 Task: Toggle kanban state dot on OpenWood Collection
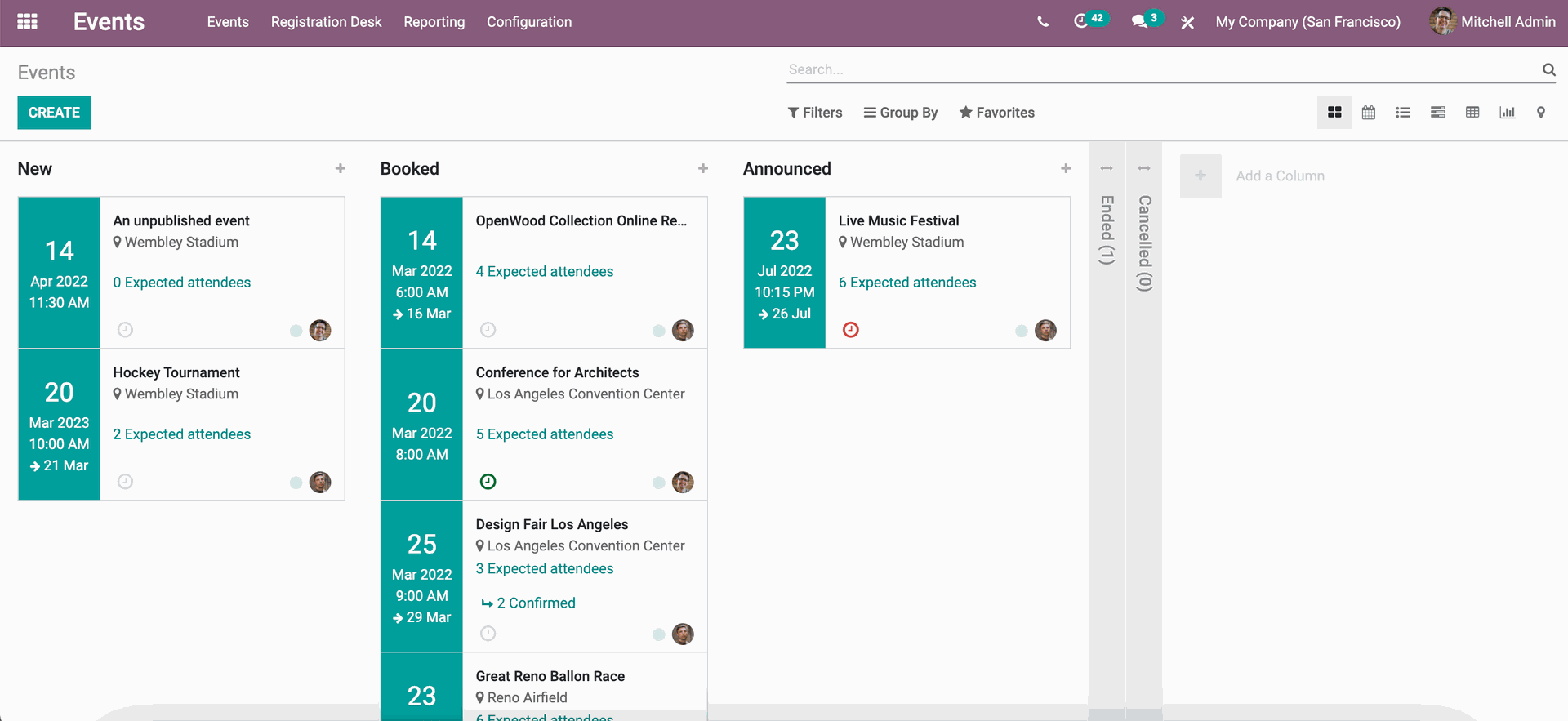pyautogui.click(x=658, y=331)
